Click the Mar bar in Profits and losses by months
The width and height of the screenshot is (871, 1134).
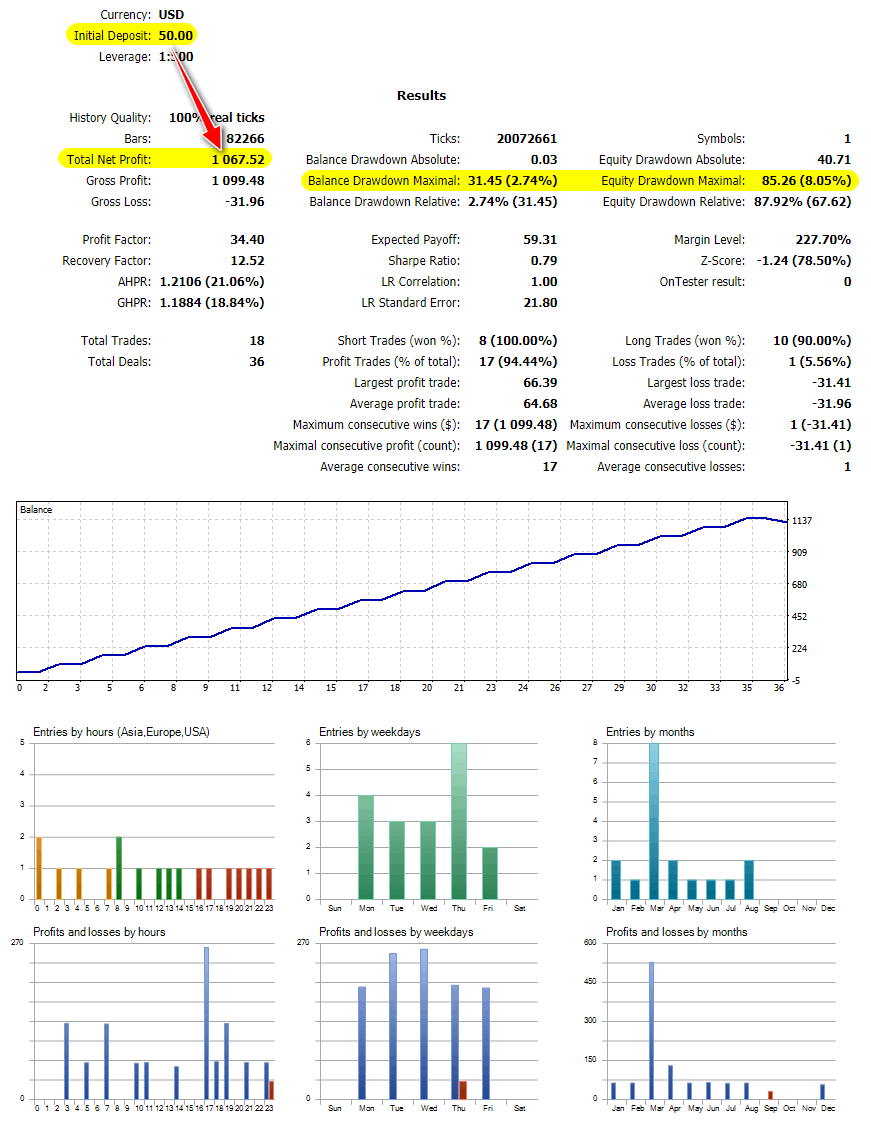click(651, 1031)
